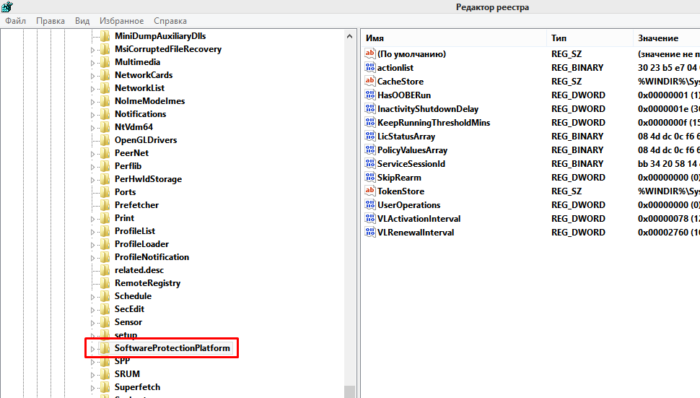Select the ProfileLoader tree key

(x=142, y=244)
